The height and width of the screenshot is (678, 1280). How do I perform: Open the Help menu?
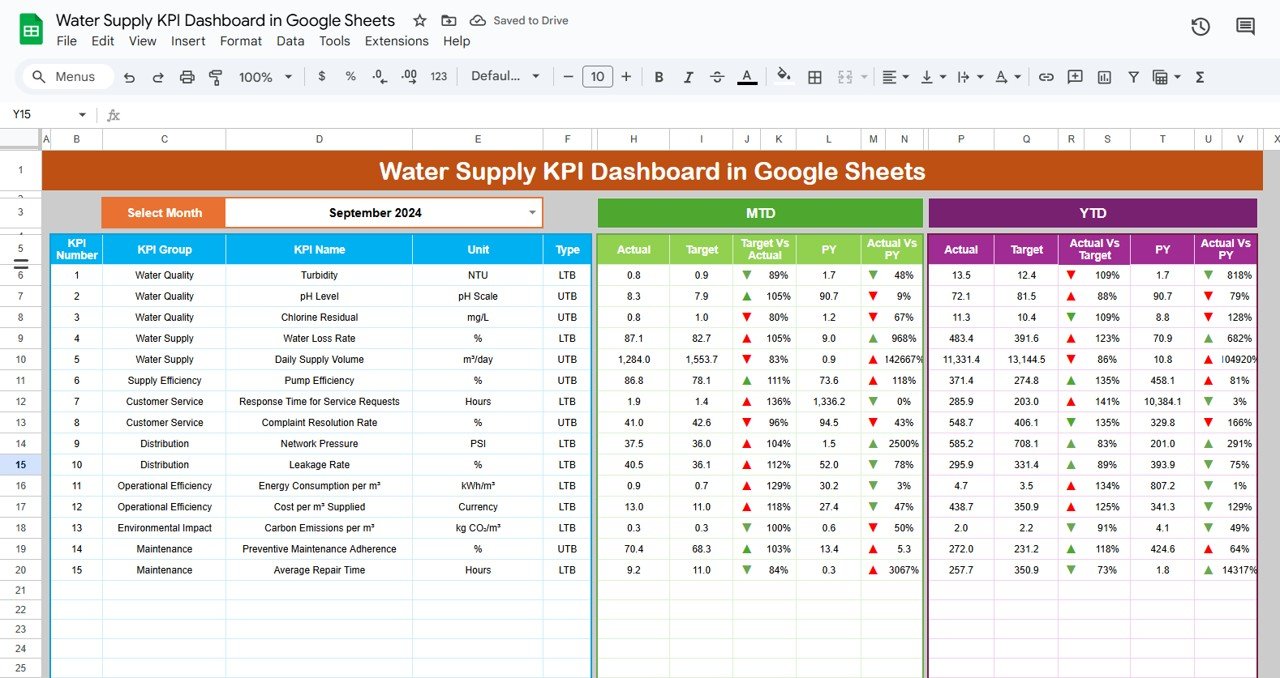(x=457, y=41)
